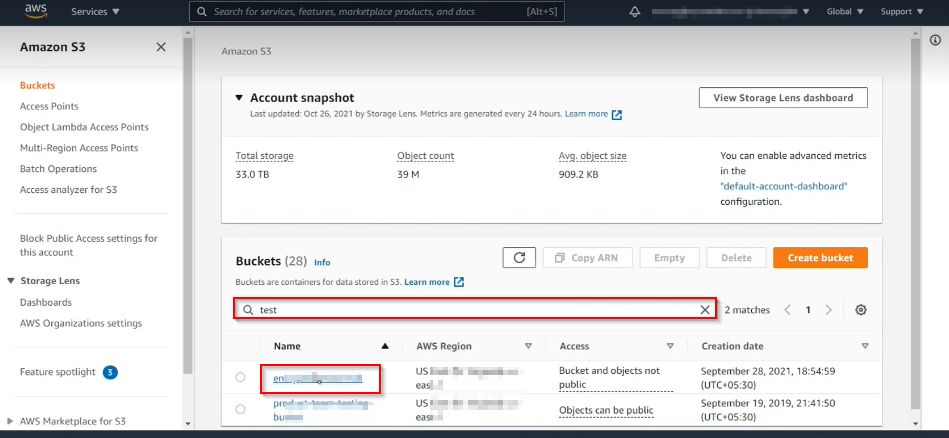Click the magnifier icon in bucket search

[x=248, y=310]
